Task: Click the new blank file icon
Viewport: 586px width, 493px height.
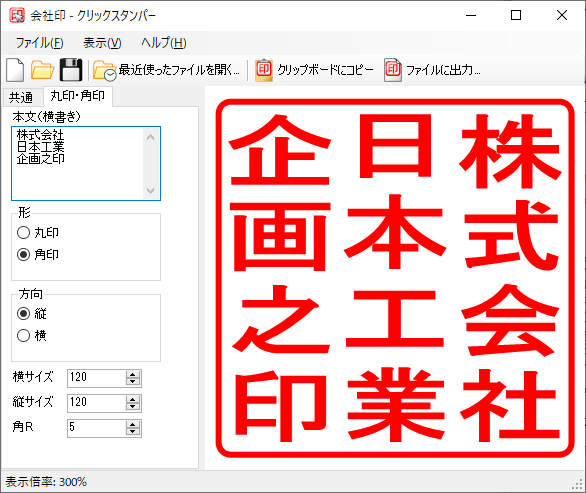Action: pyautogui.click(x=15, y=70)
